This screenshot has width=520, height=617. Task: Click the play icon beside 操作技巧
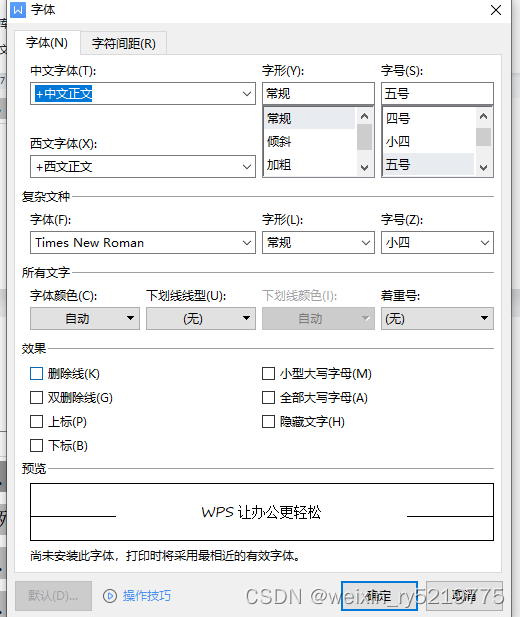110,596
